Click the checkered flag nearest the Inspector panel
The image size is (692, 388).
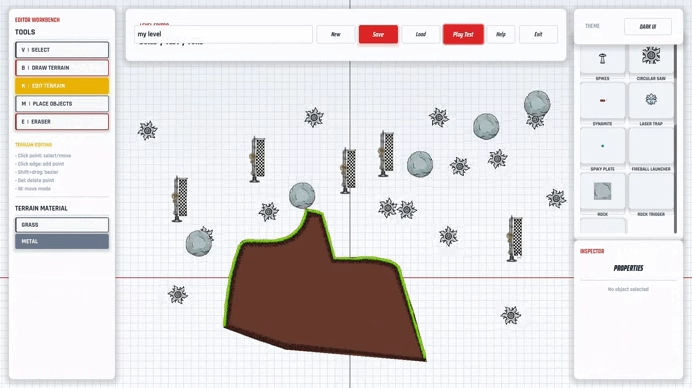515,239
